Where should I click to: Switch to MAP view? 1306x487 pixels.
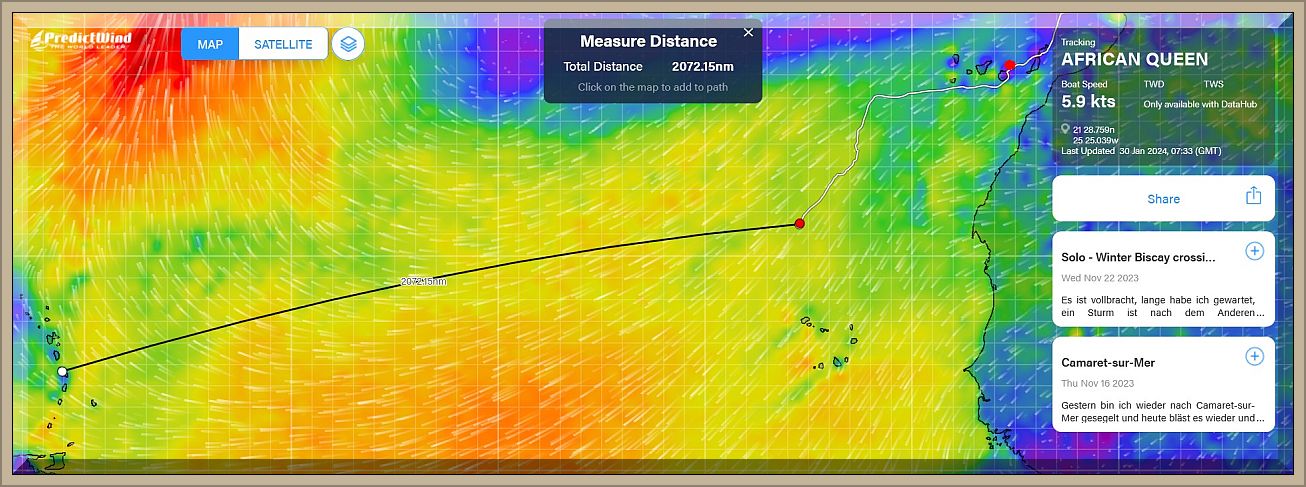click(x=210, y=44)
